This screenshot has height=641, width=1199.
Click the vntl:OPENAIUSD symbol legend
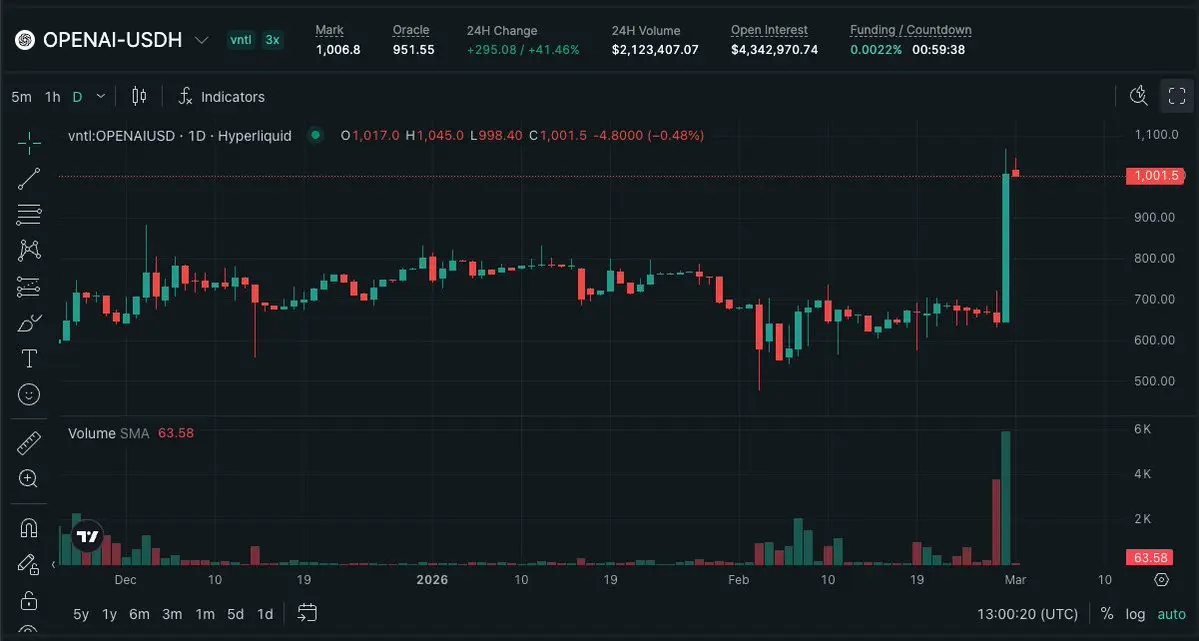180,135
